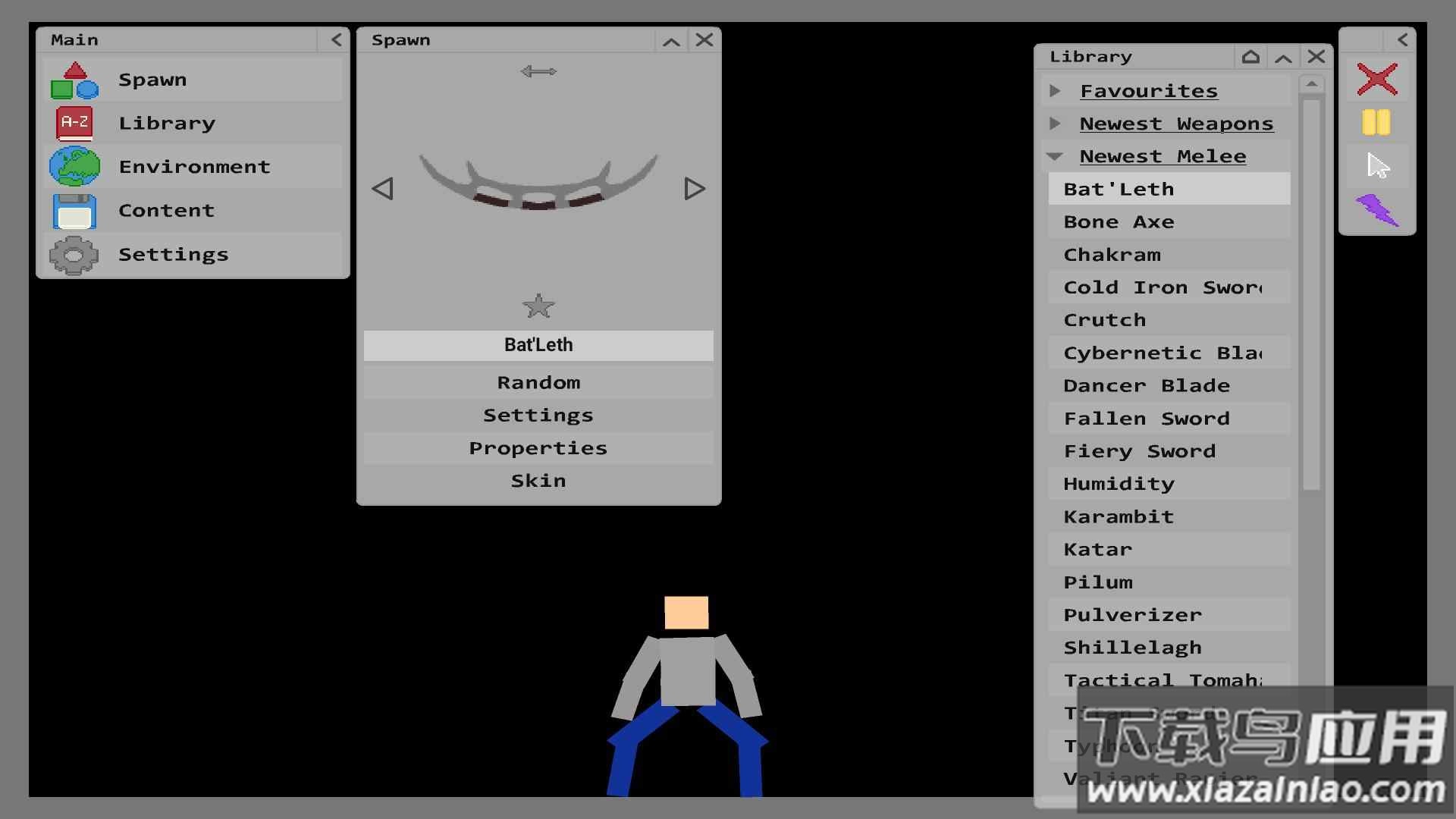Screen dimensions: 1456x819
Task: Toggle the favourite star for Bat'Leth
Action: [538, 306]
